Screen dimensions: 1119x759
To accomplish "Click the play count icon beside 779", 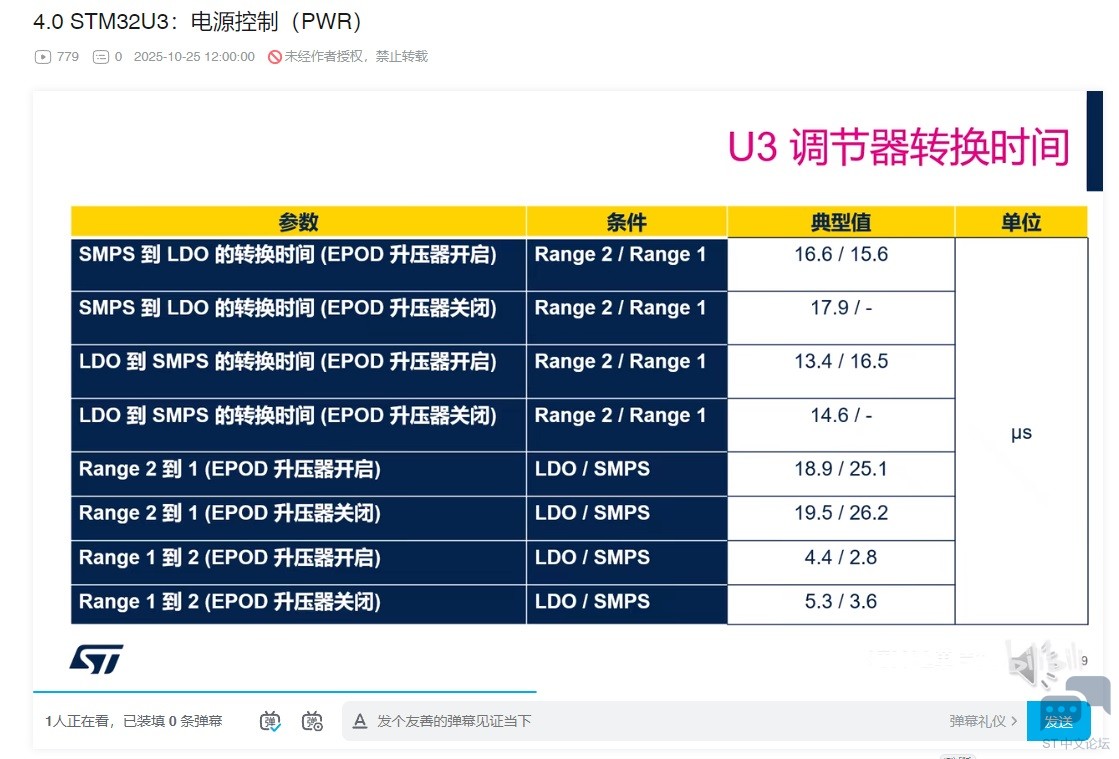I will click(x=43, y=56).
